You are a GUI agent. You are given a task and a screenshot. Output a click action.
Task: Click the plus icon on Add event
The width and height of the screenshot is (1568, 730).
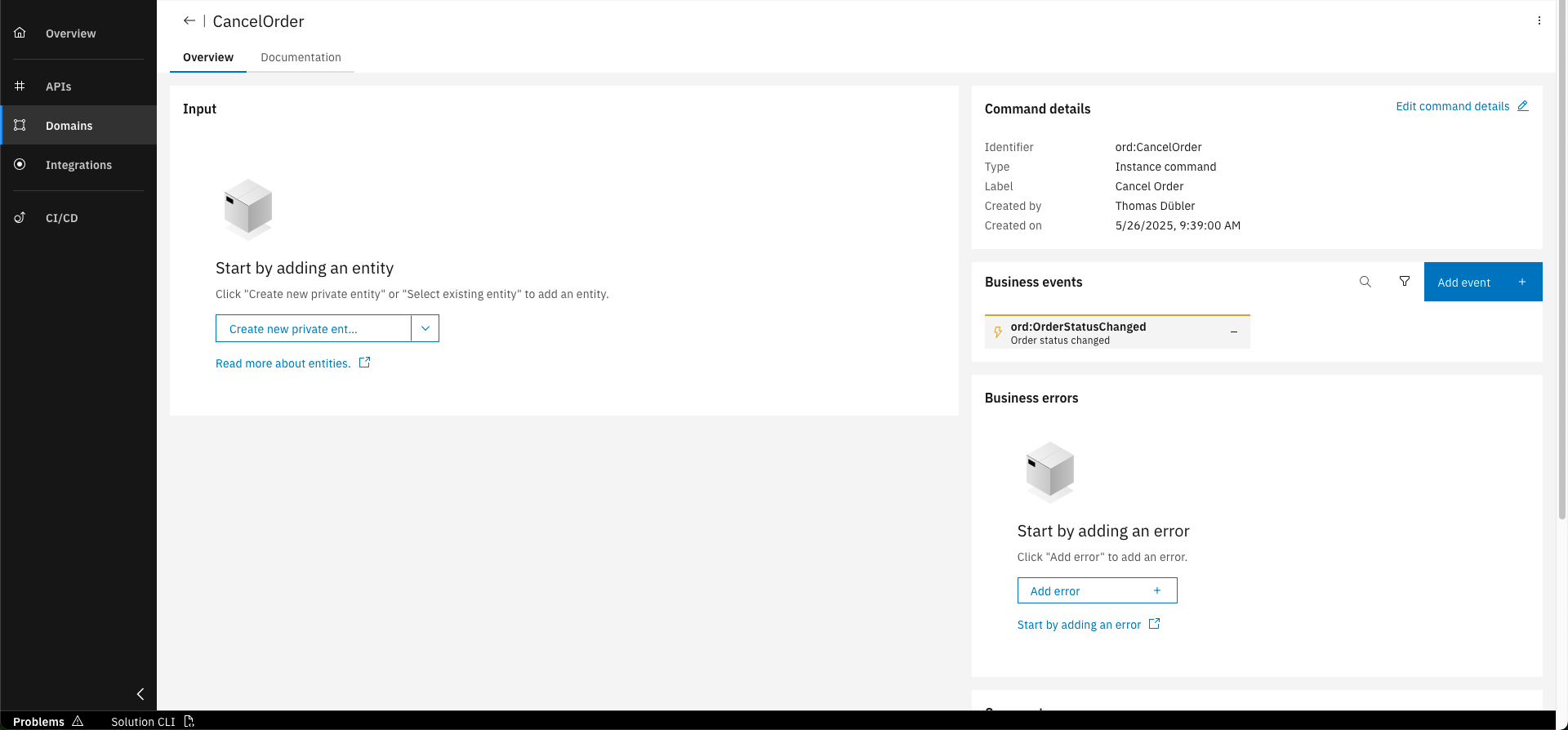tap(1522, 282)
